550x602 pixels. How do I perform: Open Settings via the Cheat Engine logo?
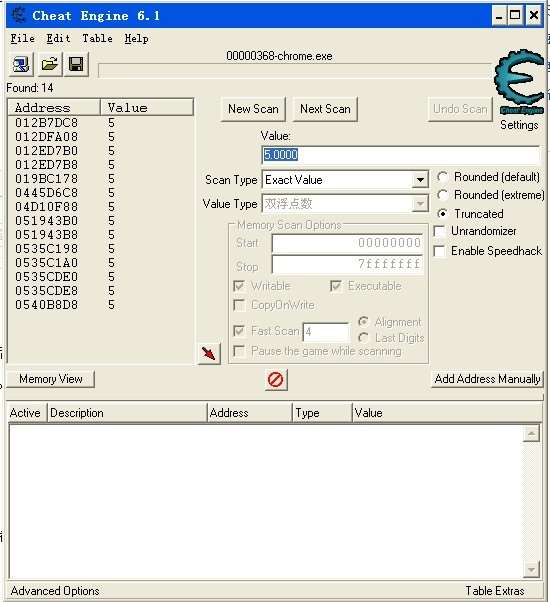[519, 83]
